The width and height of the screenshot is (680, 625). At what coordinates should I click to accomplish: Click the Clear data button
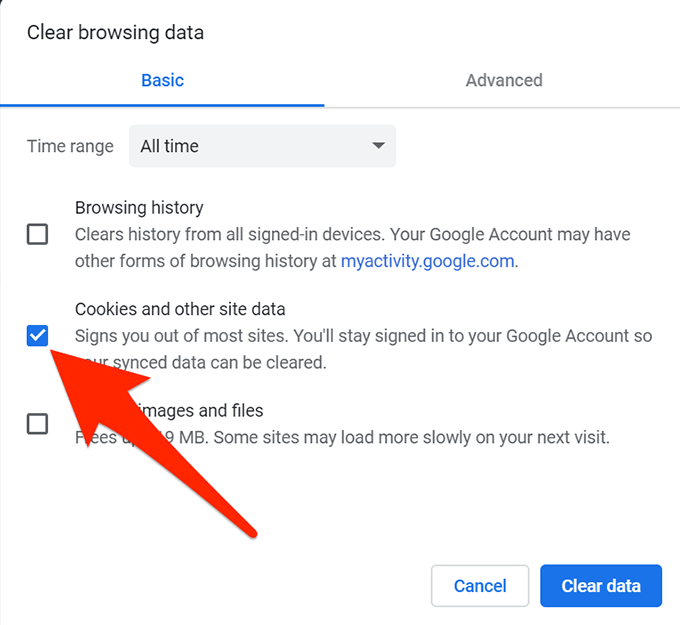[600, 586]
